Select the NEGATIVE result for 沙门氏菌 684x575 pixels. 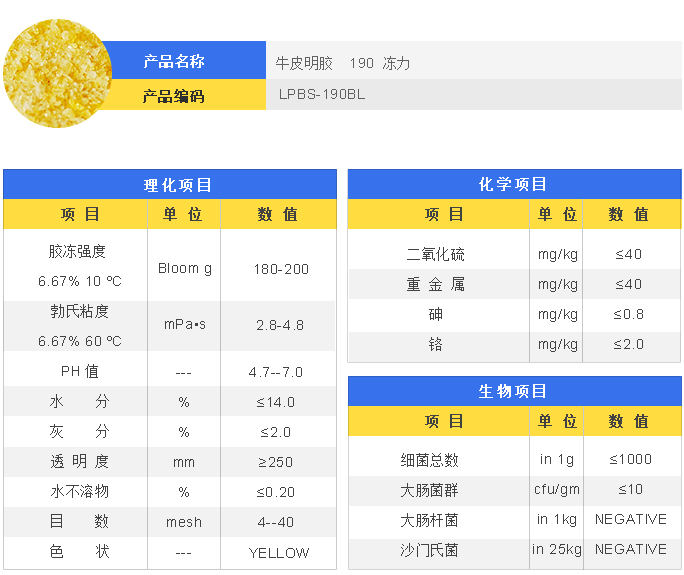630,549
